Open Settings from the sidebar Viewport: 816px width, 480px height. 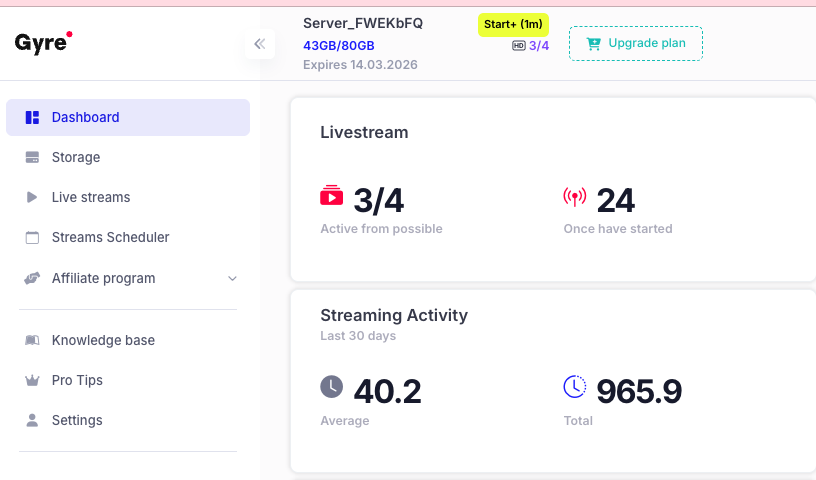click(77, 420)
